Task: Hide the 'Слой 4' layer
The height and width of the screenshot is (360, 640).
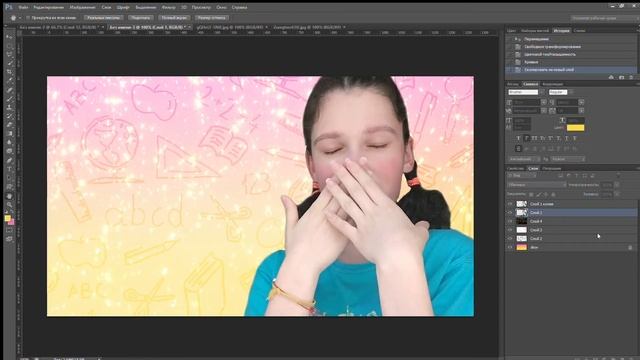Action: tap(510, 221)
